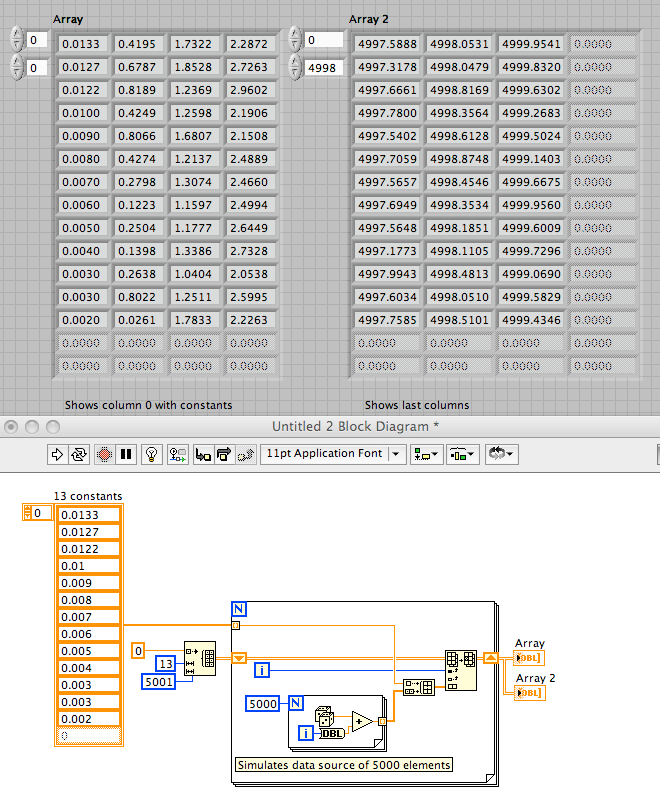Select the To DBL conversion node
This screenshot has width=660, height=796.
click(x=332, y=734)
